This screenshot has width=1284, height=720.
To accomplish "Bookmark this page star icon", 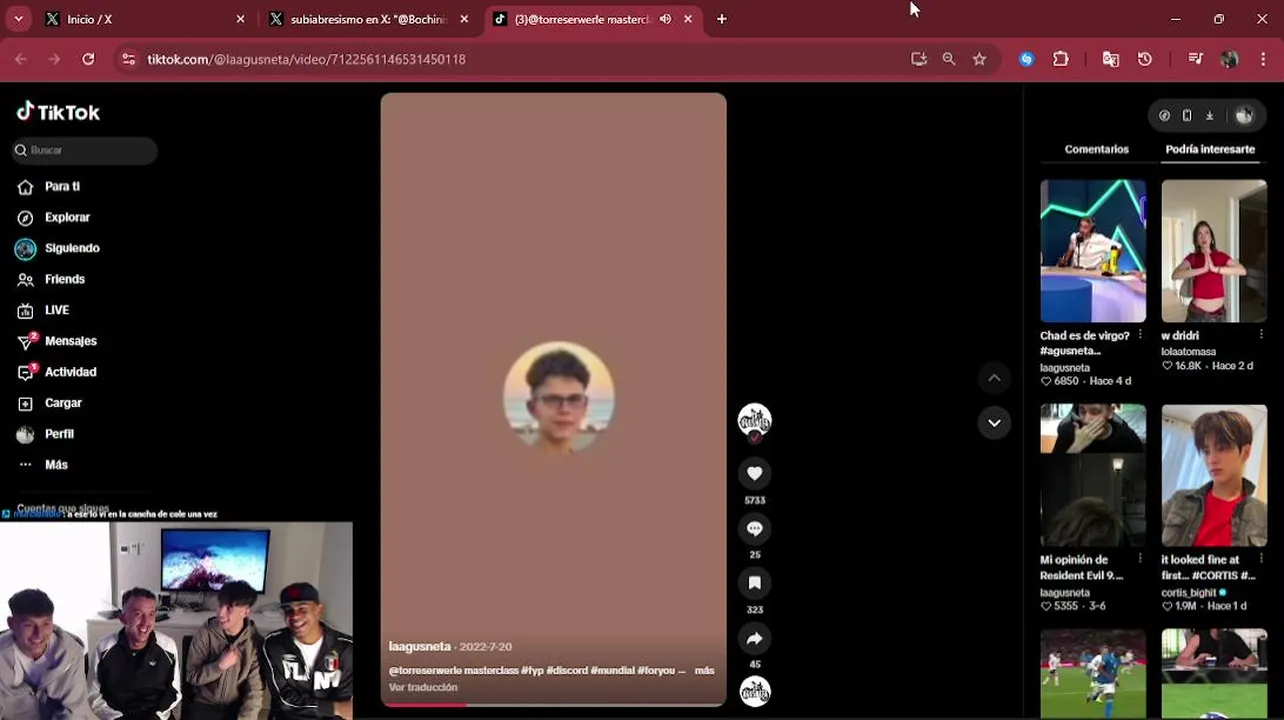I will click(x=979, y=59).
